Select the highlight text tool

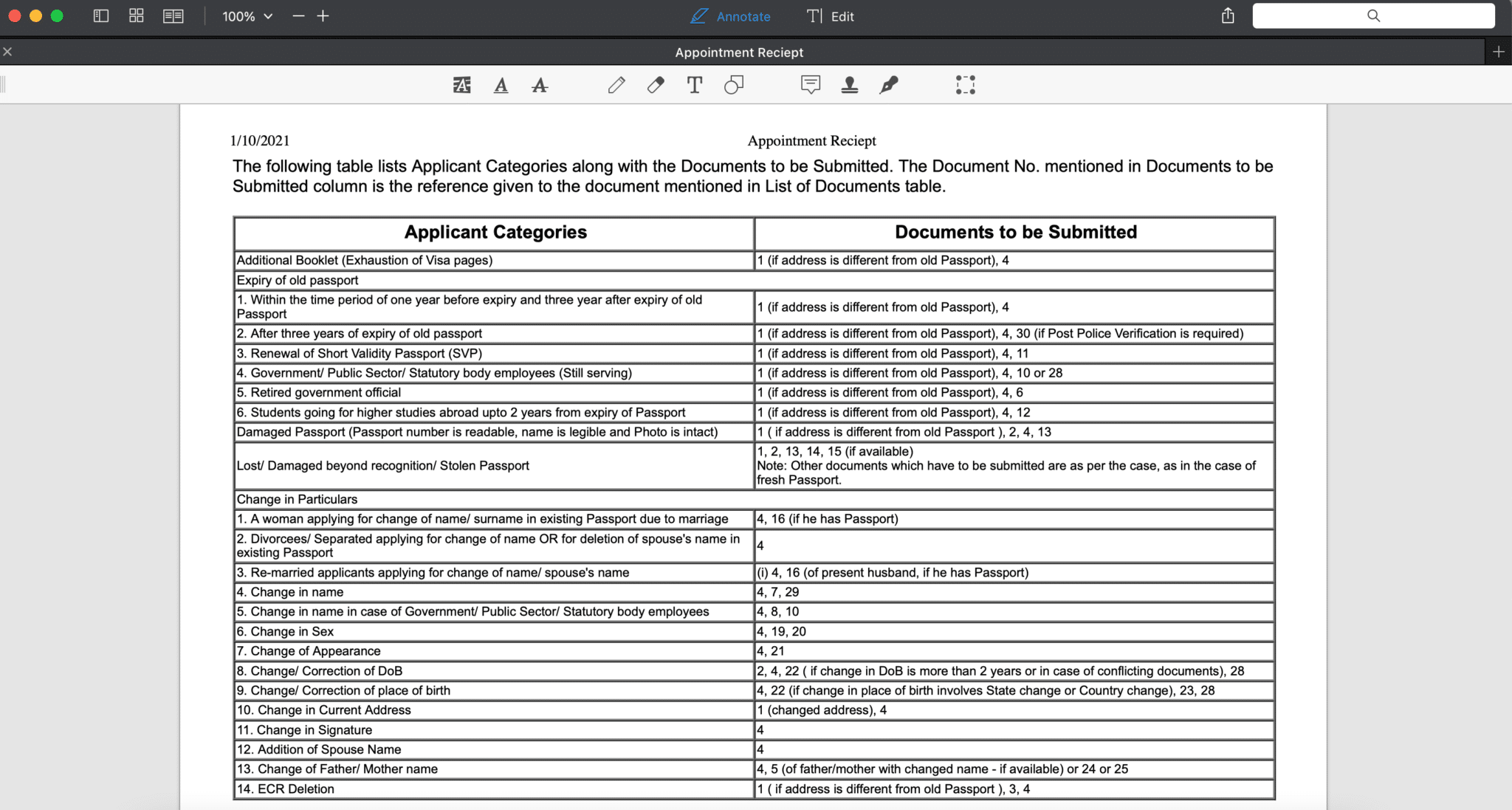point(461,85)
